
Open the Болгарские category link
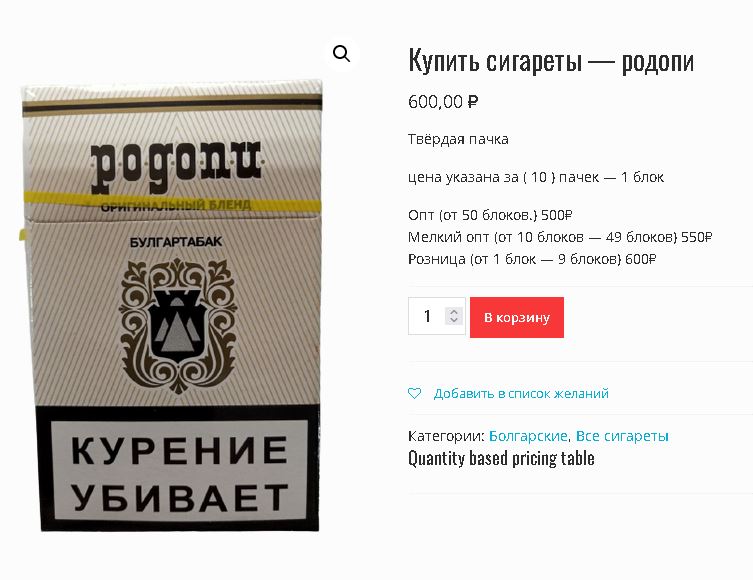pos(528,436)
